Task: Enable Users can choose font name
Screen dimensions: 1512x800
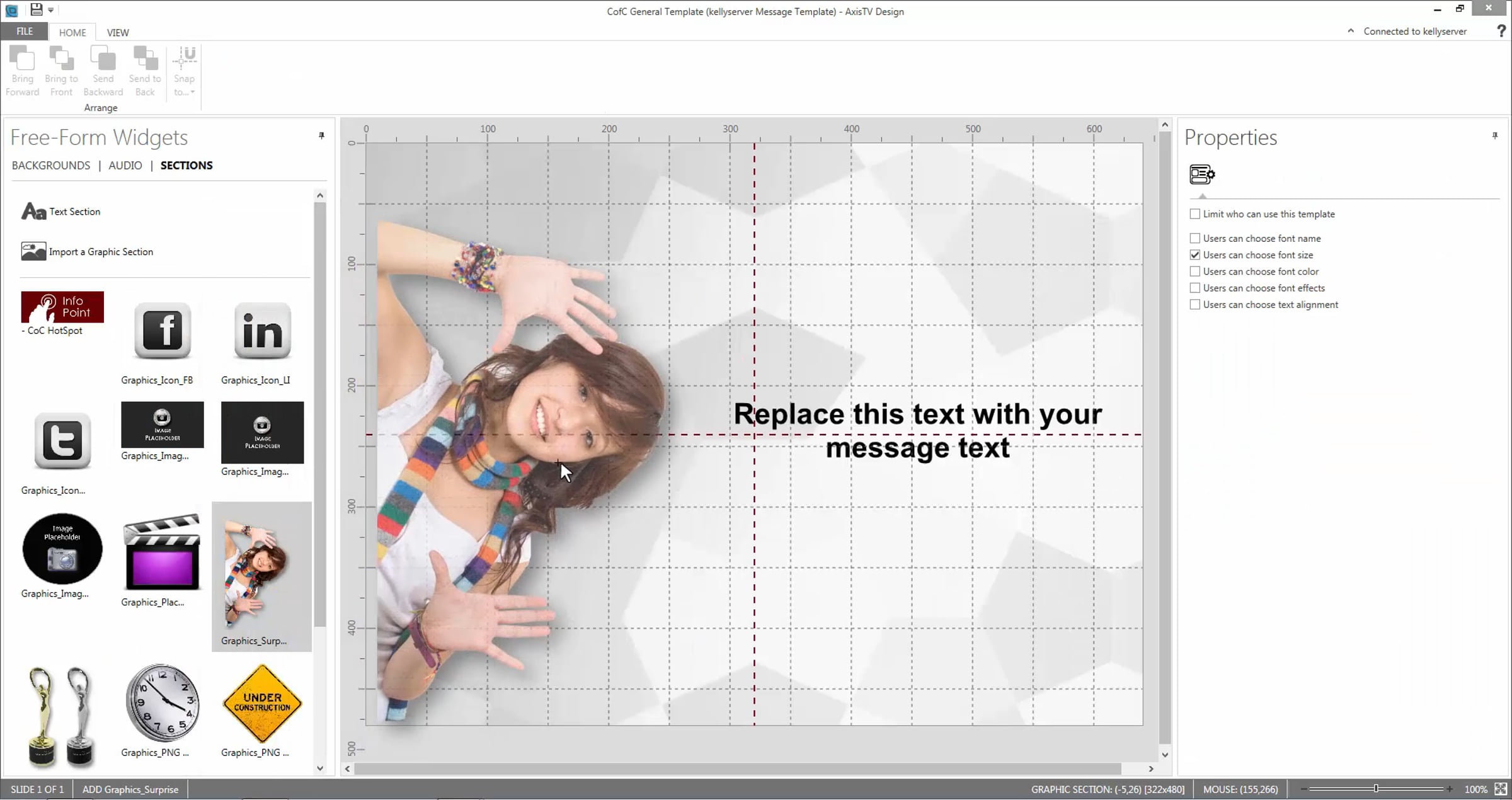Action: click(1195, 238)
